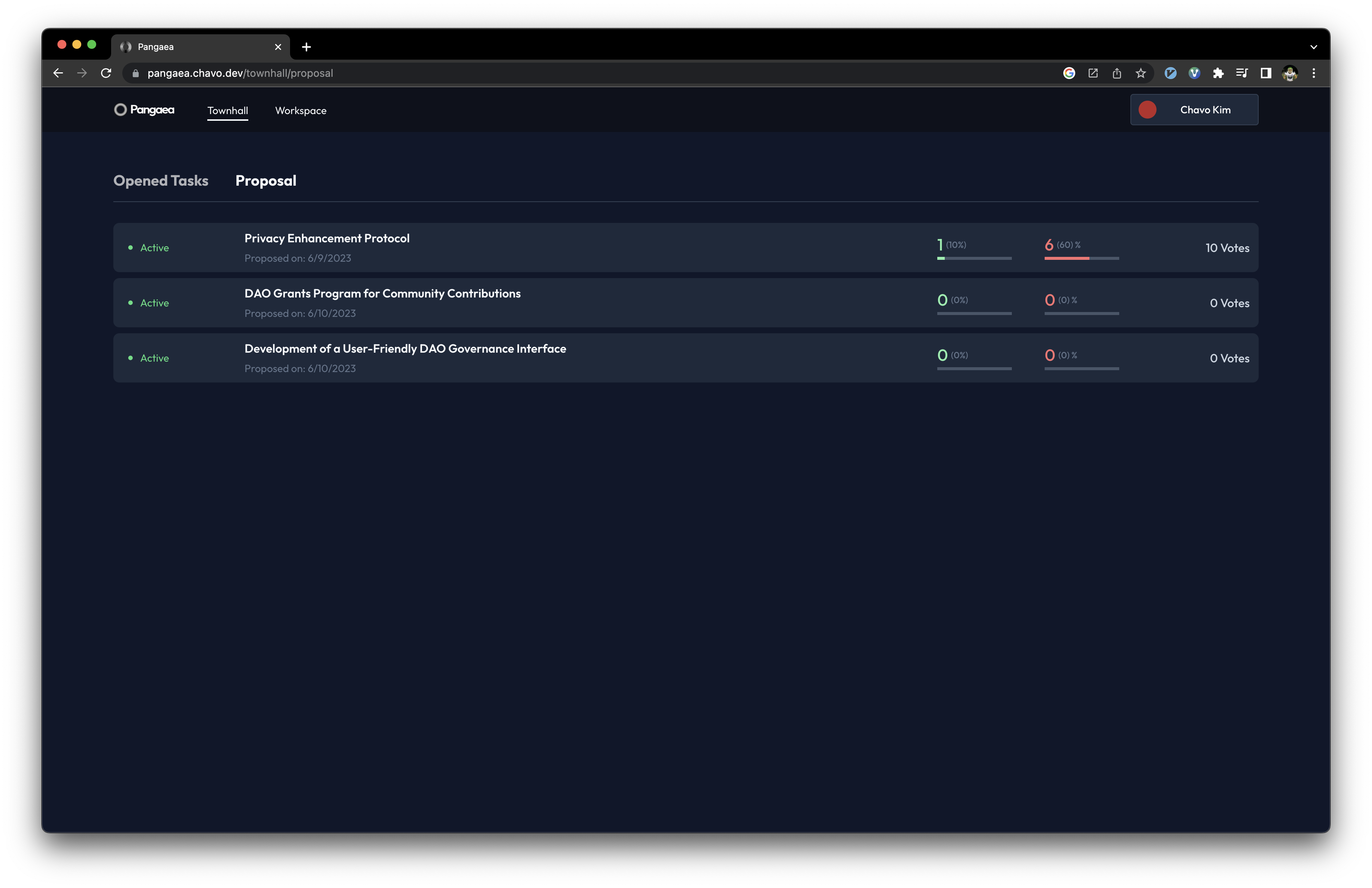Bookmark the page via the star icon
The height and width of the screenshot is (888, 1372).
click(x=1141, y=73)
